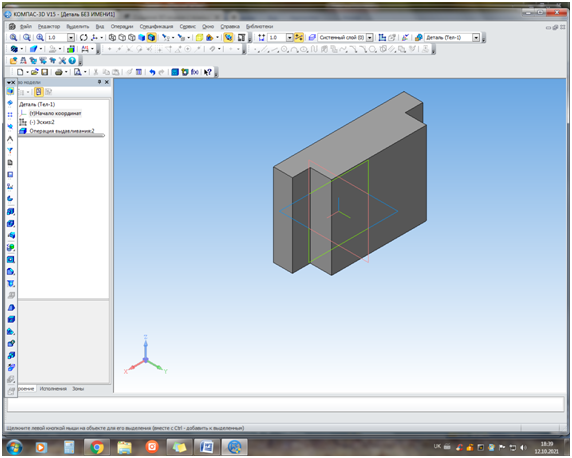Close the model tree panel
572x458 pixels.
point(107,82)
